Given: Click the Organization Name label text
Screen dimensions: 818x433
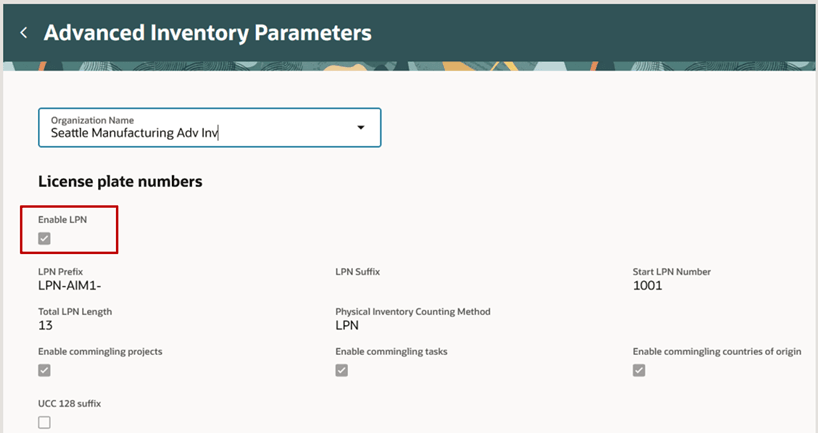Looking at the screenshot, I should point(92,120).
